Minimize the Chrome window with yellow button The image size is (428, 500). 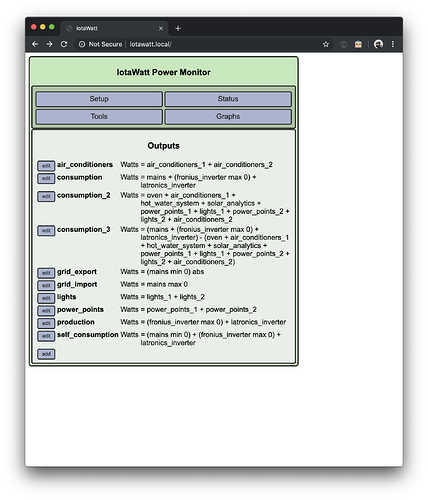(43, 27)
